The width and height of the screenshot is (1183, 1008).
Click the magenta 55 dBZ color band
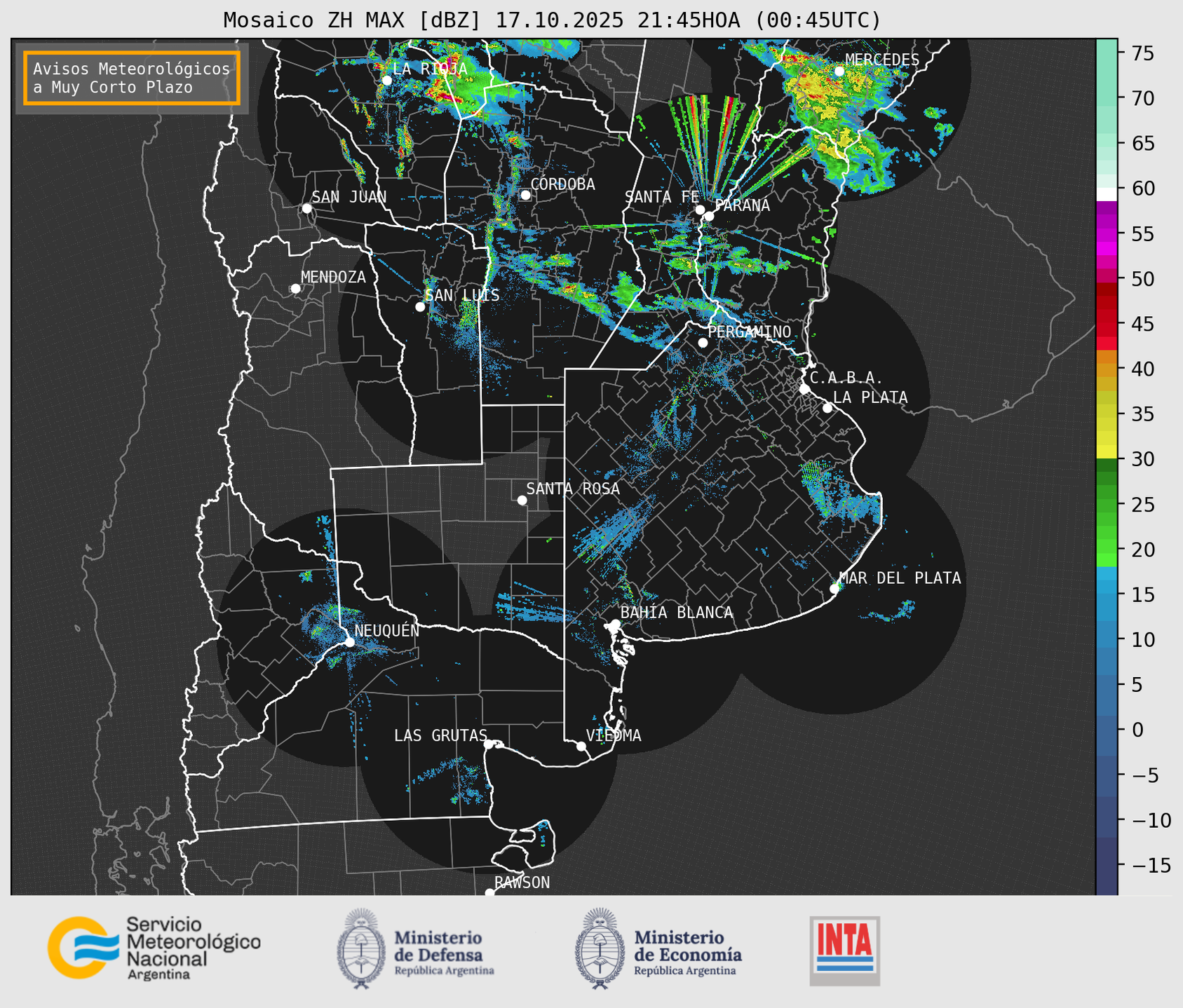1107,234
